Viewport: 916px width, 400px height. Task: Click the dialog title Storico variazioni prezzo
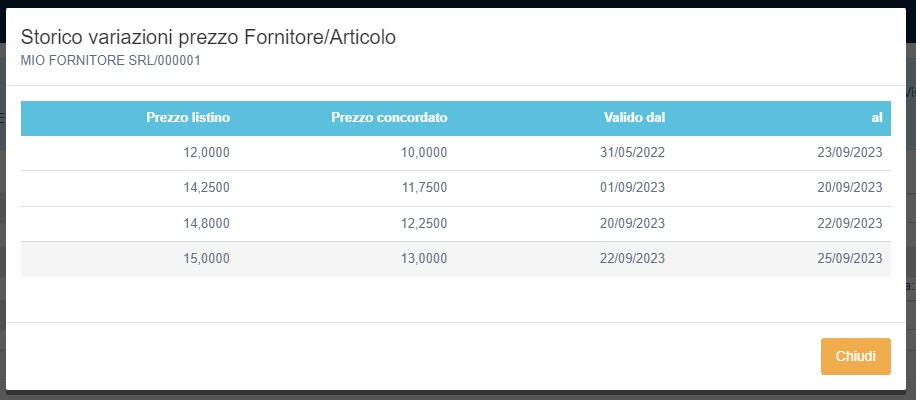click(x=208, y=37)
